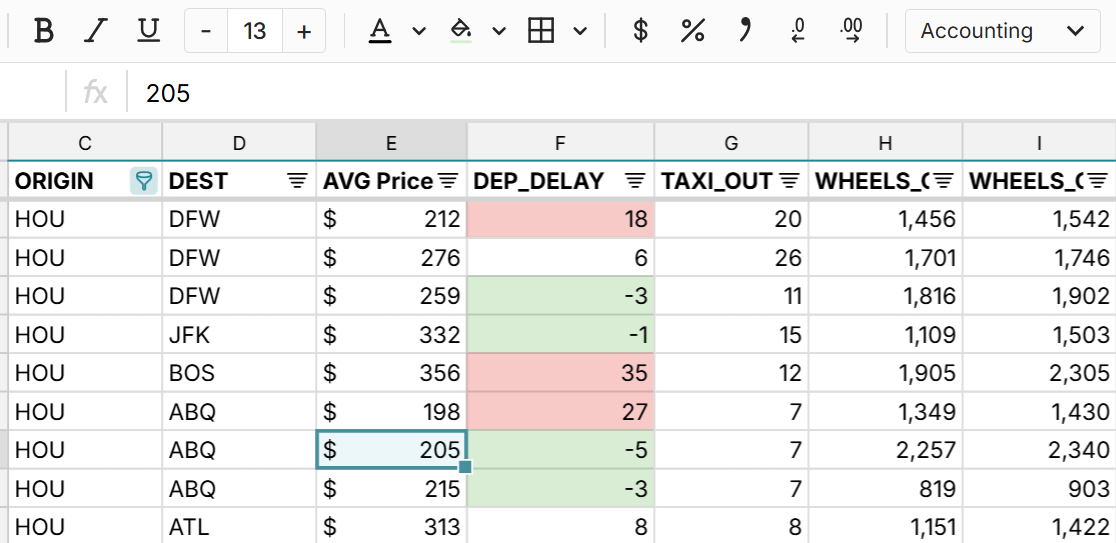Open the AVG Price column filter menu
Image resolution: width=1116 pixels, height=543 pixels.
447,181
